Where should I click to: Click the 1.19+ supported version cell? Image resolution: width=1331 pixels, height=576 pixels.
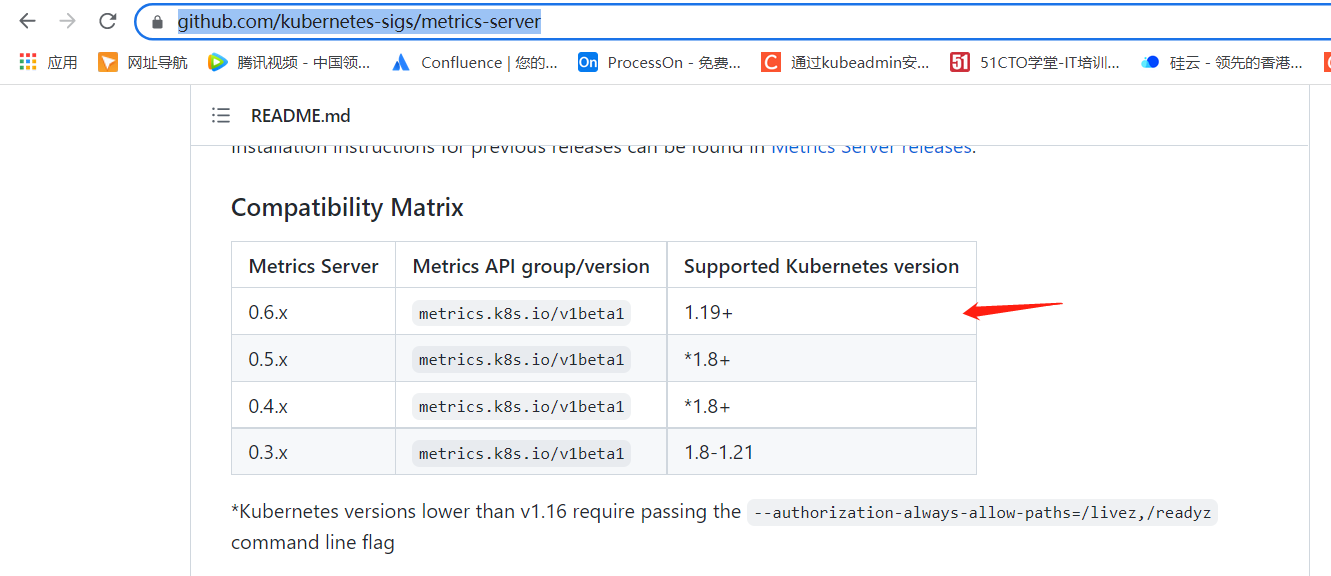pos(708,312)
